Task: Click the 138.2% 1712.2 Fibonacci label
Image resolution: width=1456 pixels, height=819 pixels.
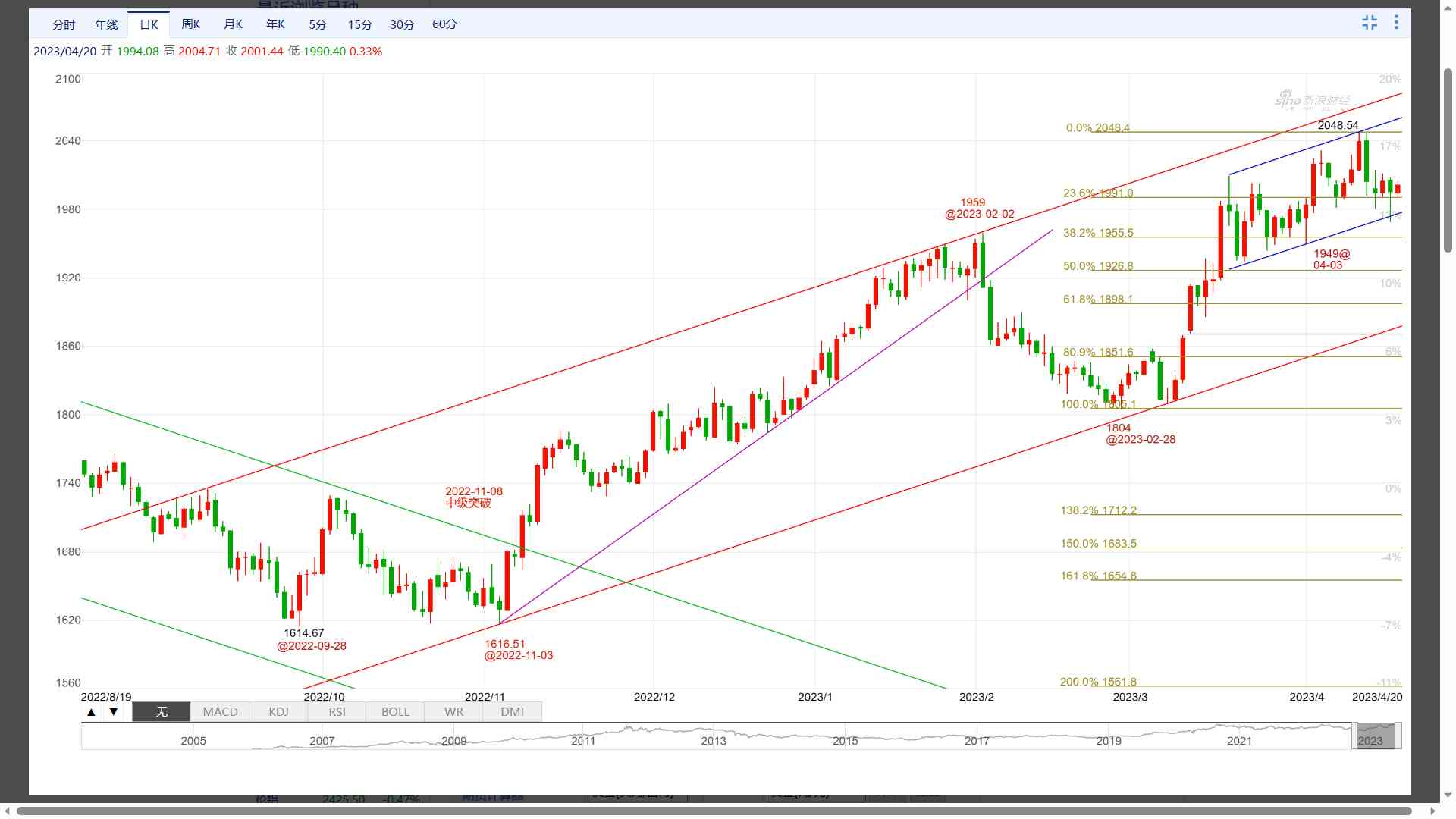Action: (x=1098, y=510)
